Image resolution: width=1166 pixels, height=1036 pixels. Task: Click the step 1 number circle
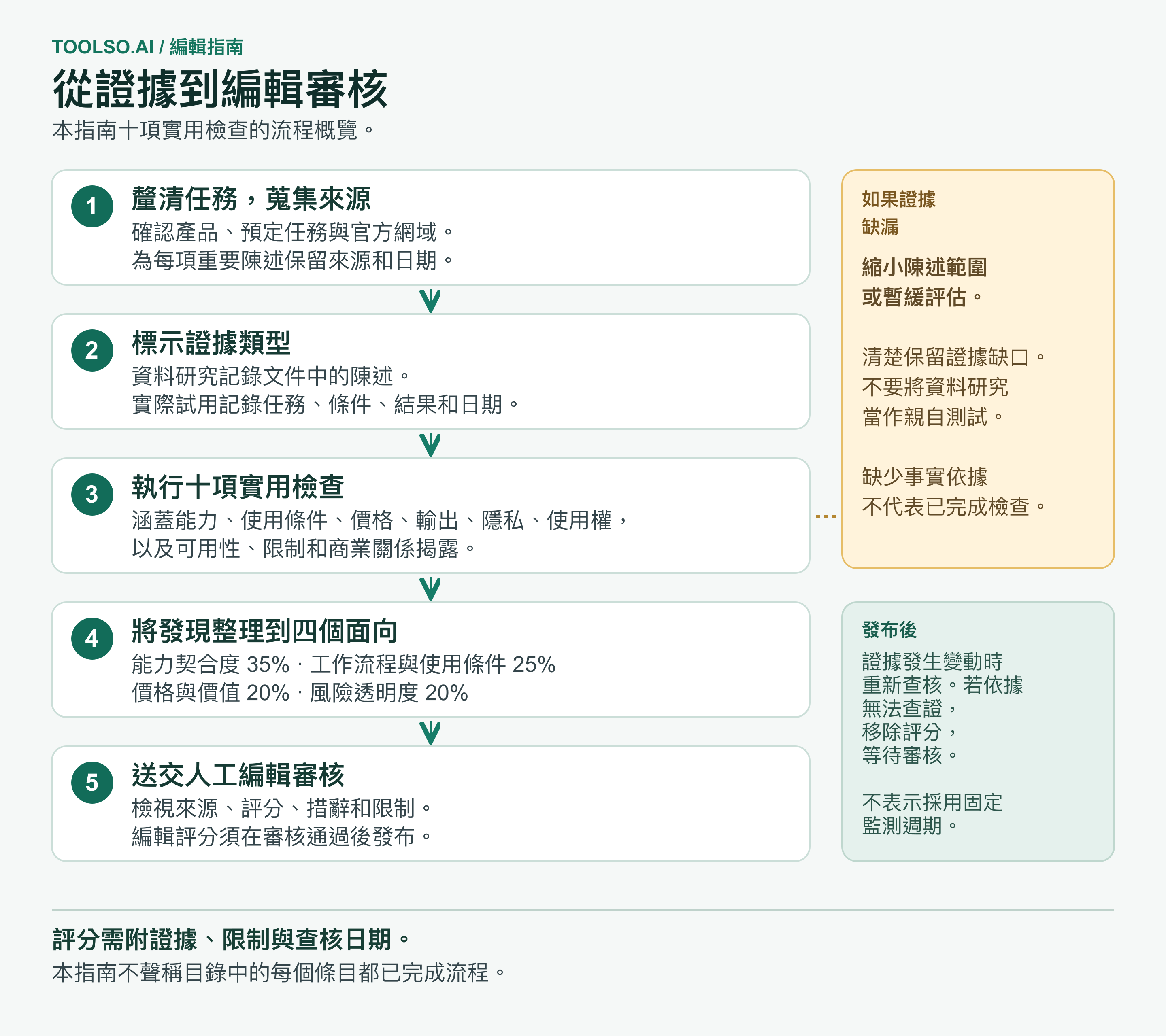point(92,206)
